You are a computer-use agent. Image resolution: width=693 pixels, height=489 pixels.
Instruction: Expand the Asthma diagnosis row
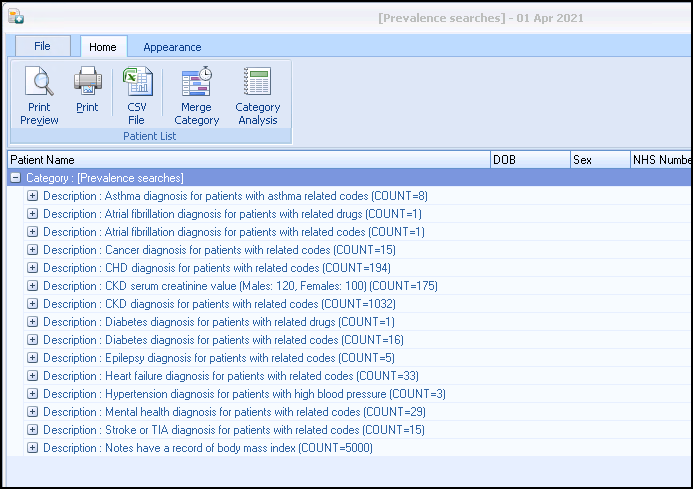[x=32, y=196]
